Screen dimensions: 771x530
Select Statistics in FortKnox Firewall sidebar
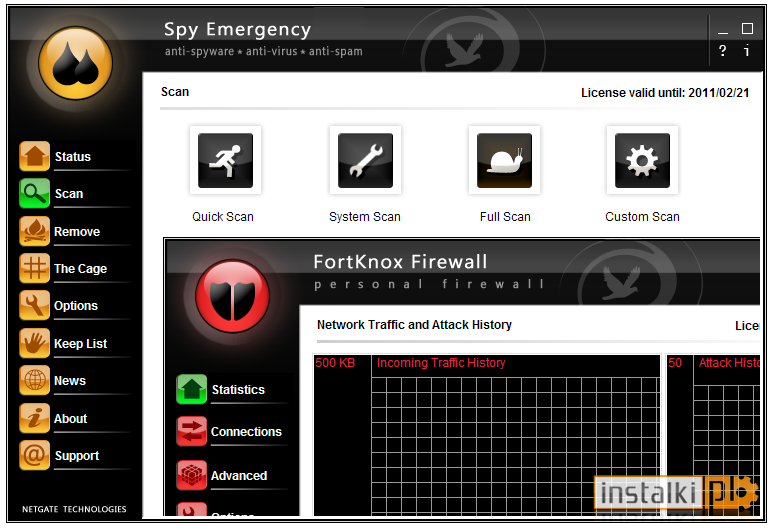pyautogui.click(x=238, y=390)
